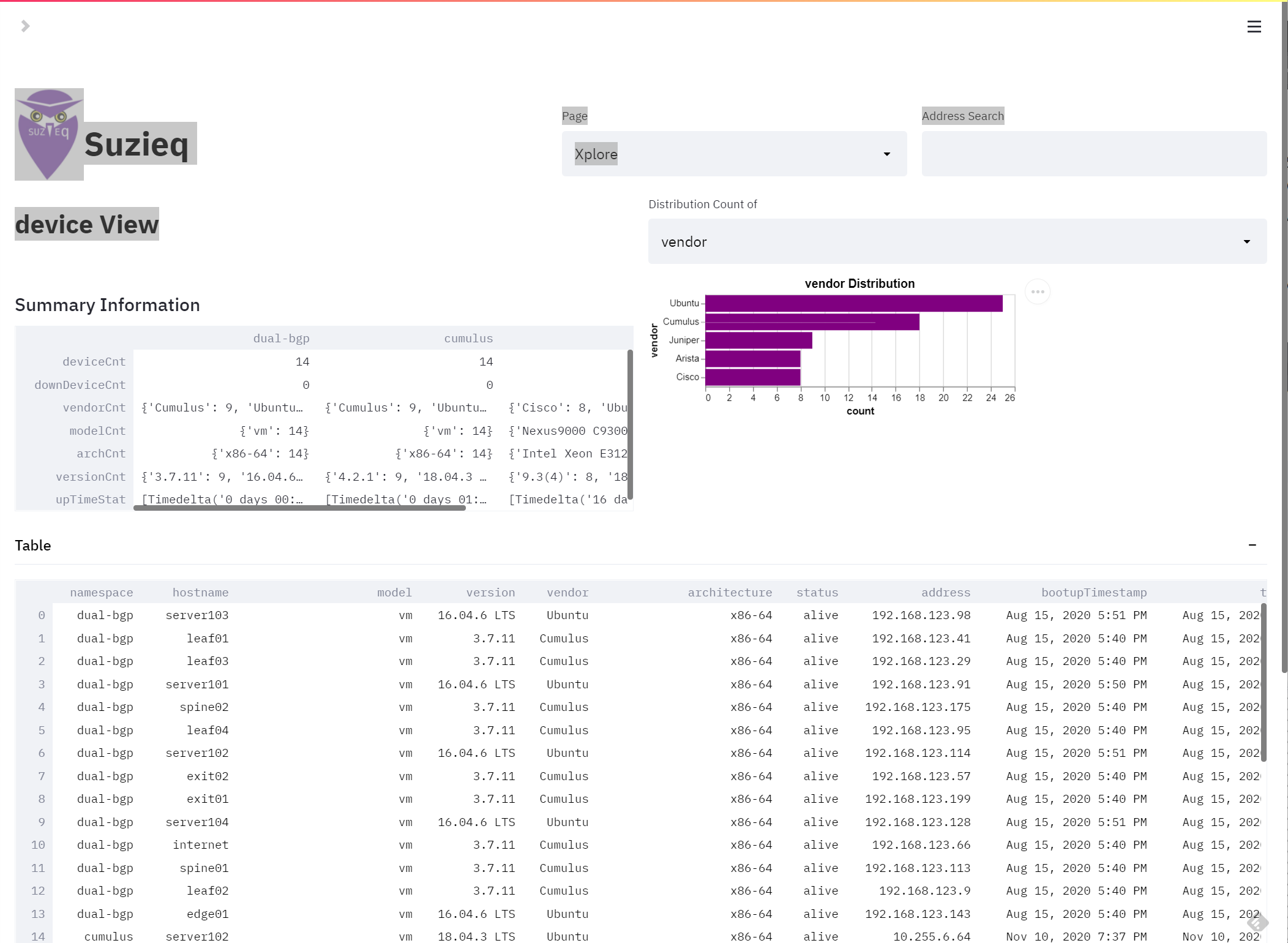Open chart actions three-dot menu

tap(1037, 291)
